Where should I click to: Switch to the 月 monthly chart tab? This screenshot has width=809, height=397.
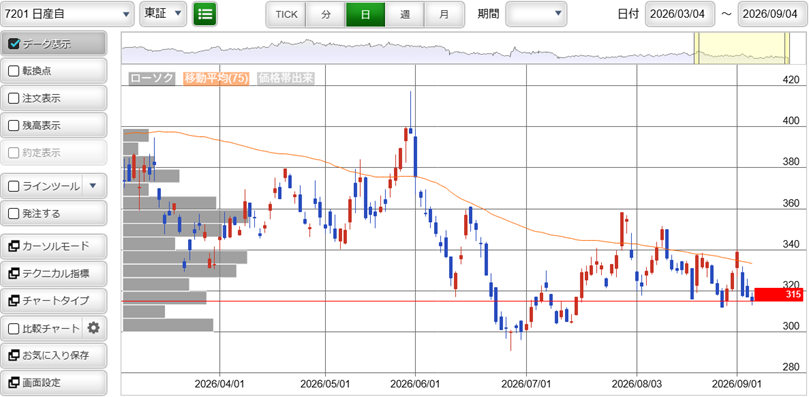click(444, 14)
